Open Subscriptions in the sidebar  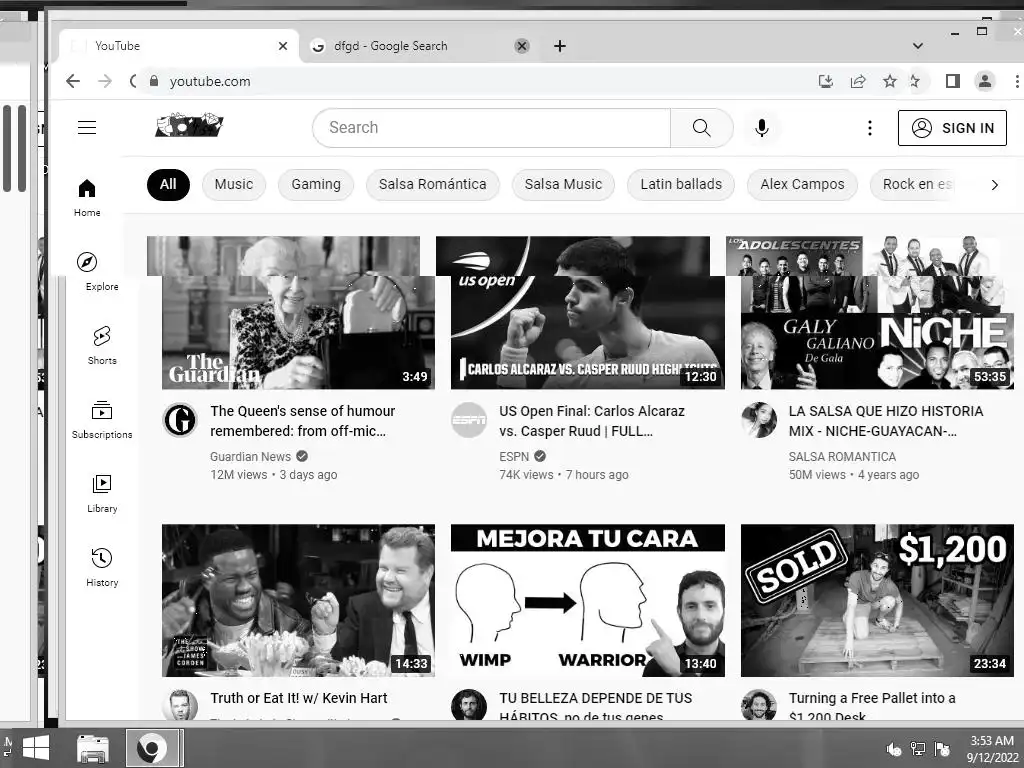click(x=102, y=420)
